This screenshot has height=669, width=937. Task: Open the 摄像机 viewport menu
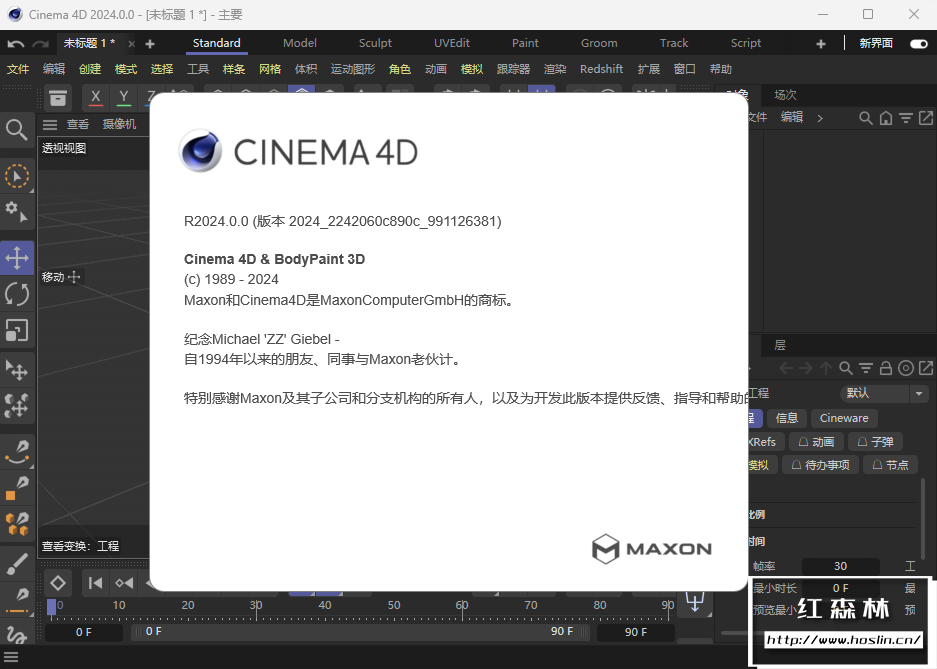tap(119, 124)
